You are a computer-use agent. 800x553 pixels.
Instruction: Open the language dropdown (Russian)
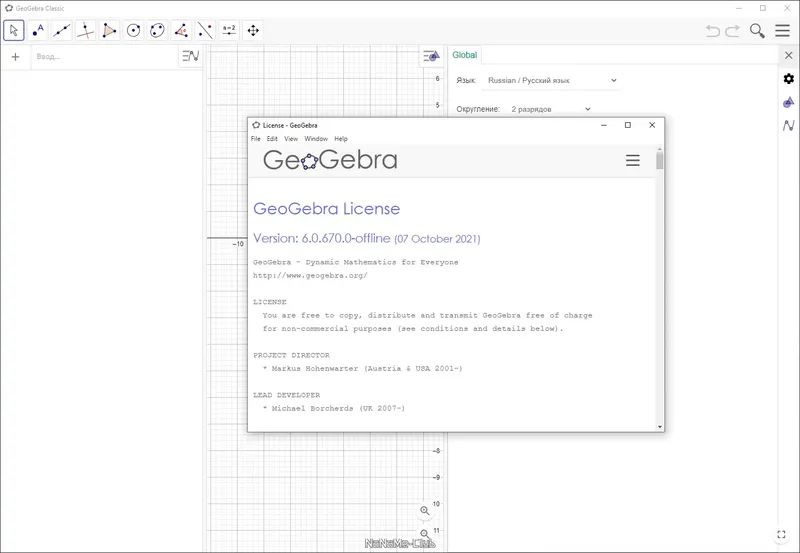pos(552,81)
